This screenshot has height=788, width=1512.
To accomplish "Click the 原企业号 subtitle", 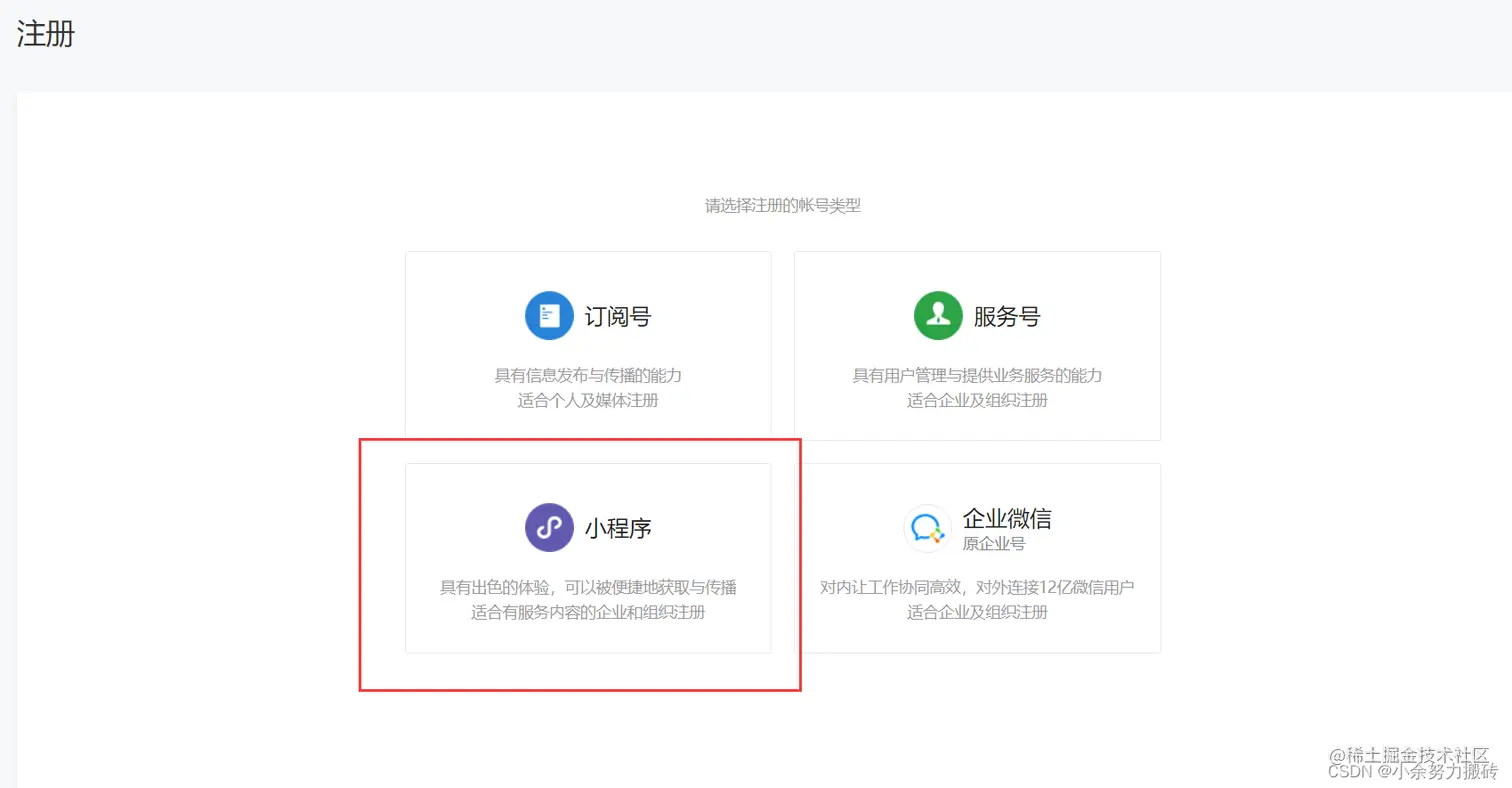I will pyautogui.click(x=994, y=543).
